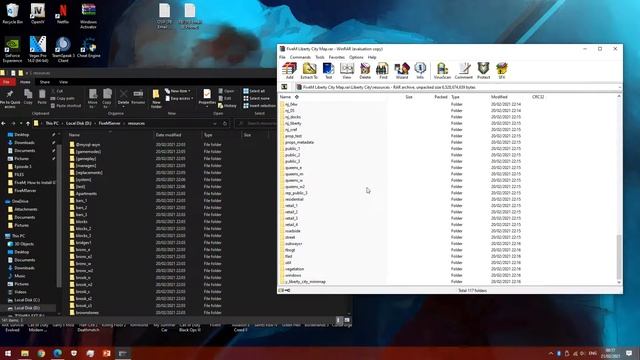Viewport: 640px width, 360px height.
Task: Click the Info icon in WinRAR
Action: point(420,70)
